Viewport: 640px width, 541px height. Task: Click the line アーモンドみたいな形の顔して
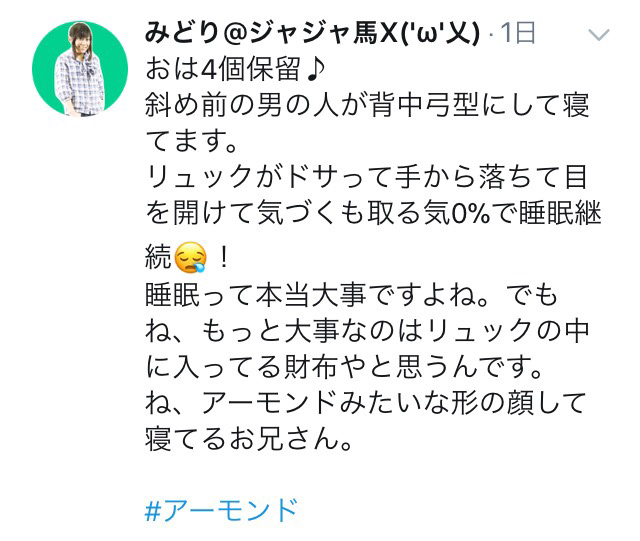366,403
